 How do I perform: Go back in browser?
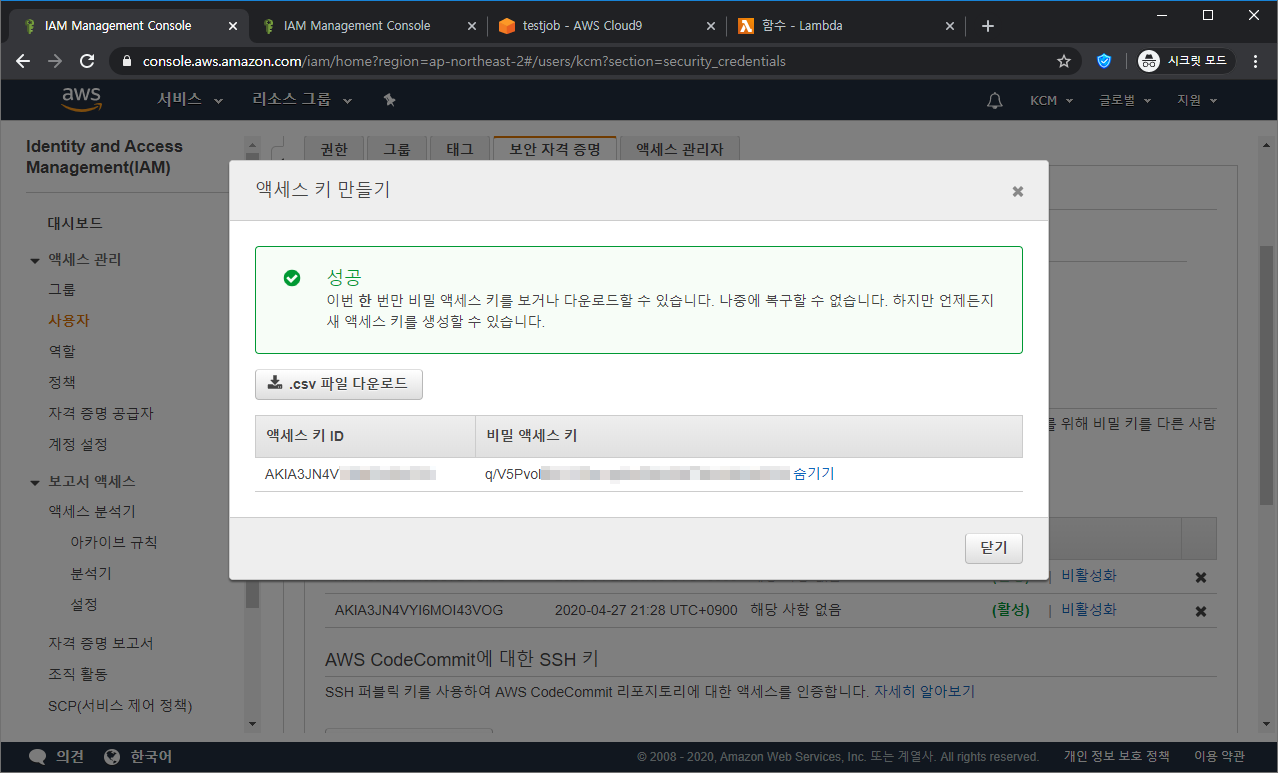[x=23, y=61]
